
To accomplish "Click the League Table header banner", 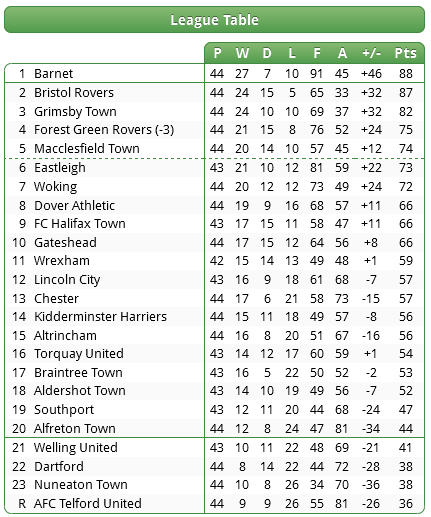I will point(214,20).
